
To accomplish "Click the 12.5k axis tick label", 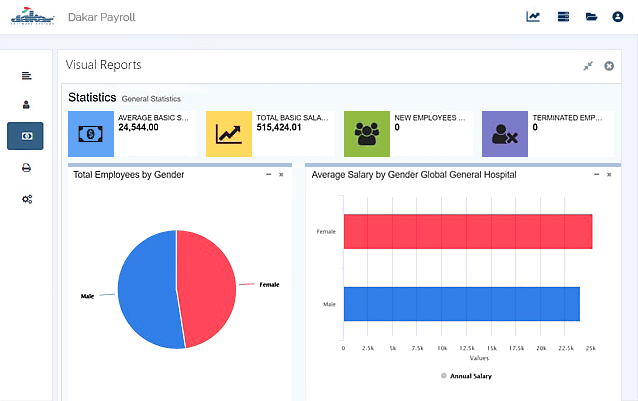I will pyautogui.click(x=467, y=348).
